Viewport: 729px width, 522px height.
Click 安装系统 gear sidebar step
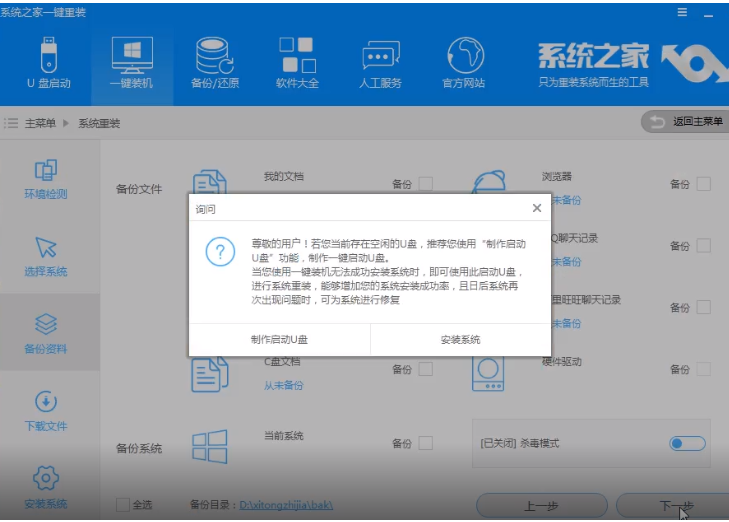coord(46,487)
